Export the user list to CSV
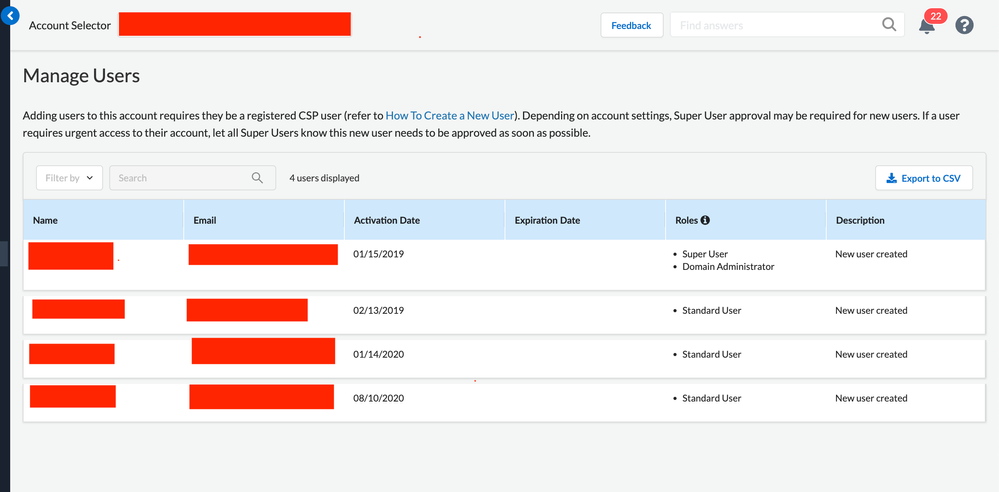 pyautogui.click(x=923, y=178)
